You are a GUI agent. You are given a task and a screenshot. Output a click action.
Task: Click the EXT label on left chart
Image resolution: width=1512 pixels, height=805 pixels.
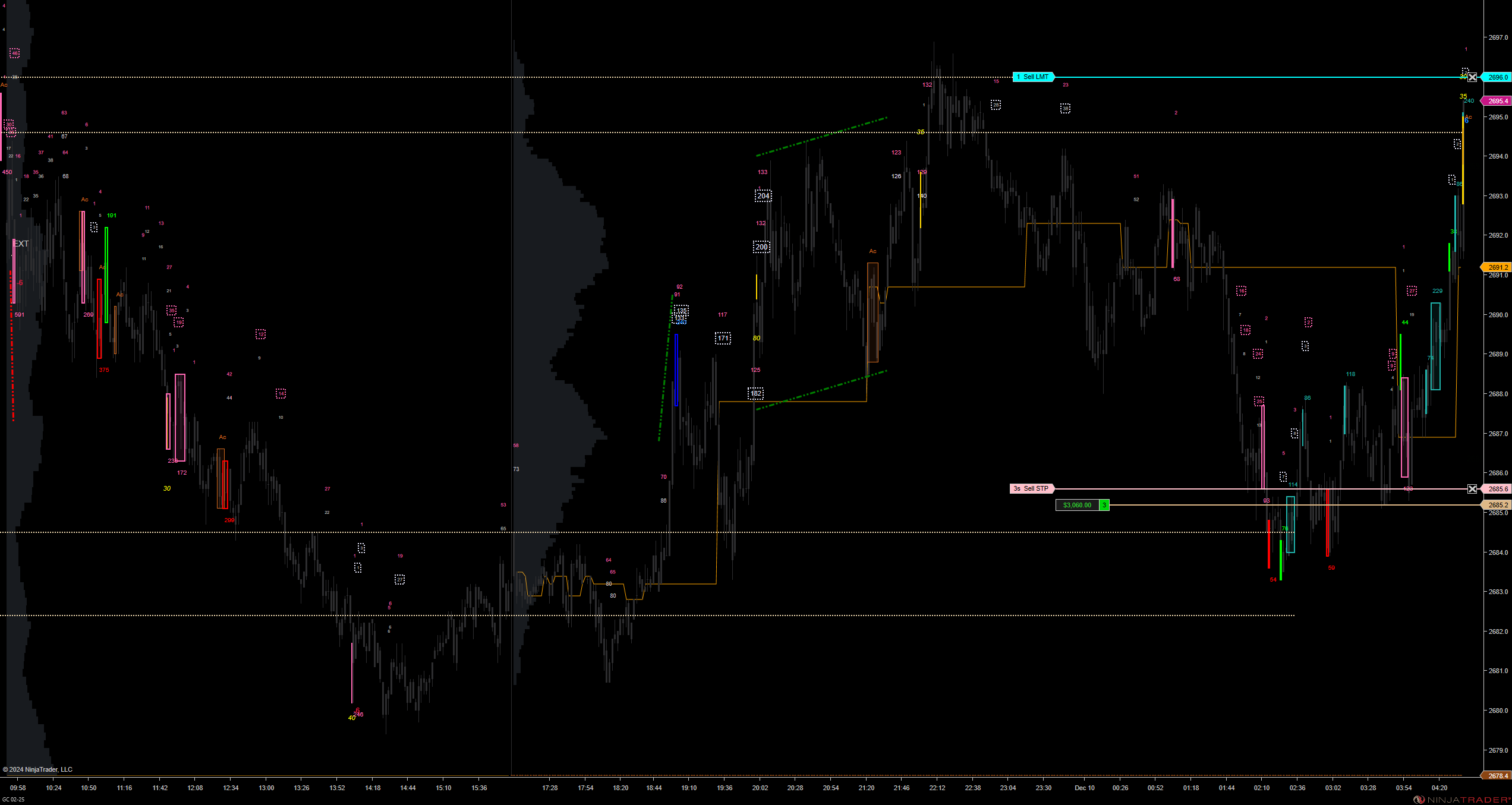[x=21, y=244]
